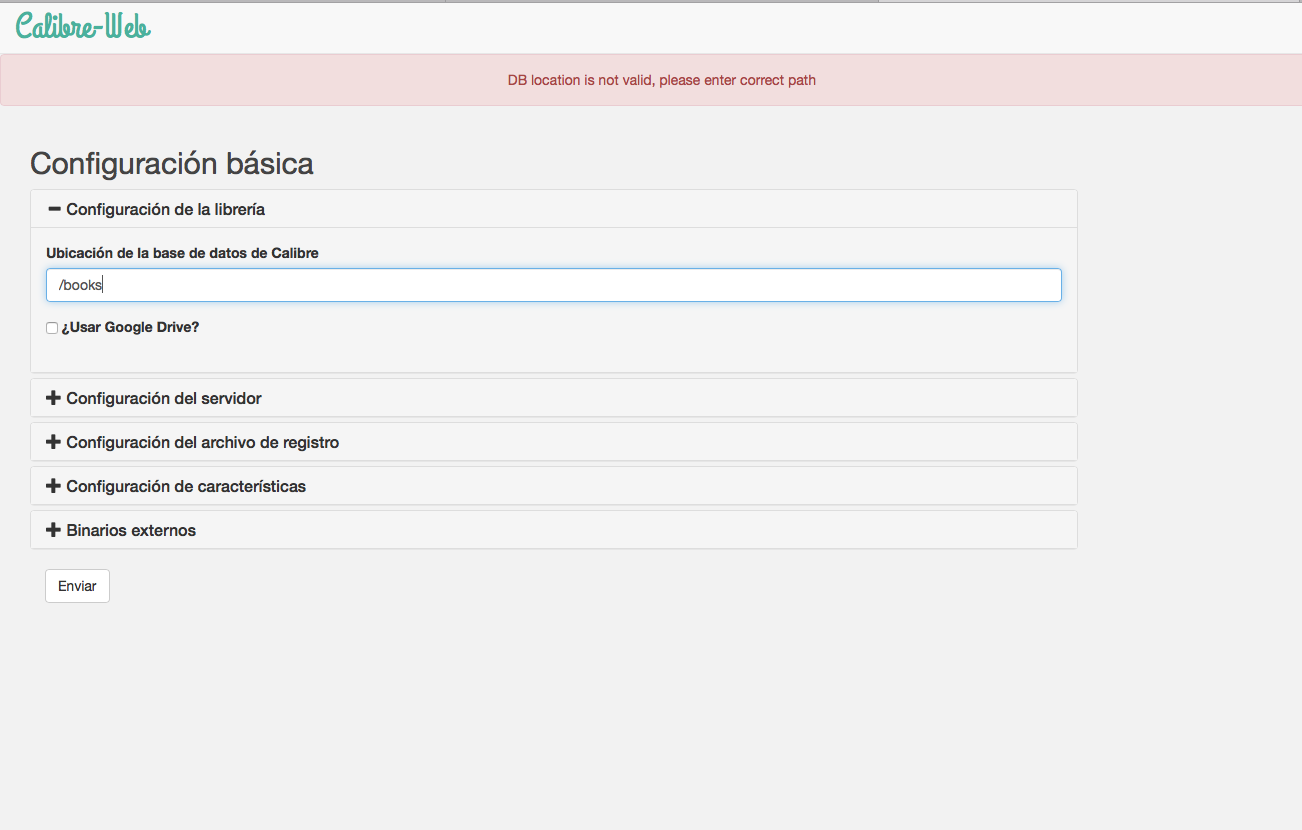Expand the Configuración del servidor section title
The image size is (1302, 830).
click(x=164, y=398)
